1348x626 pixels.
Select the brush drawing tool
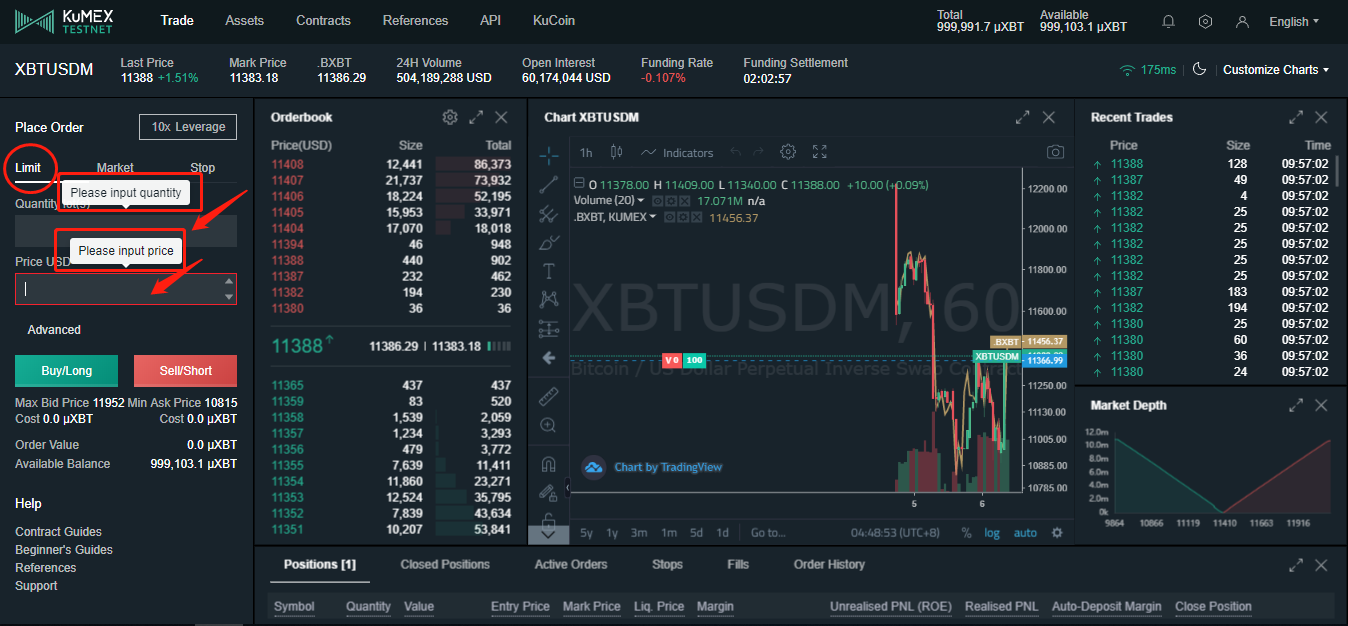tap(549, 242)
